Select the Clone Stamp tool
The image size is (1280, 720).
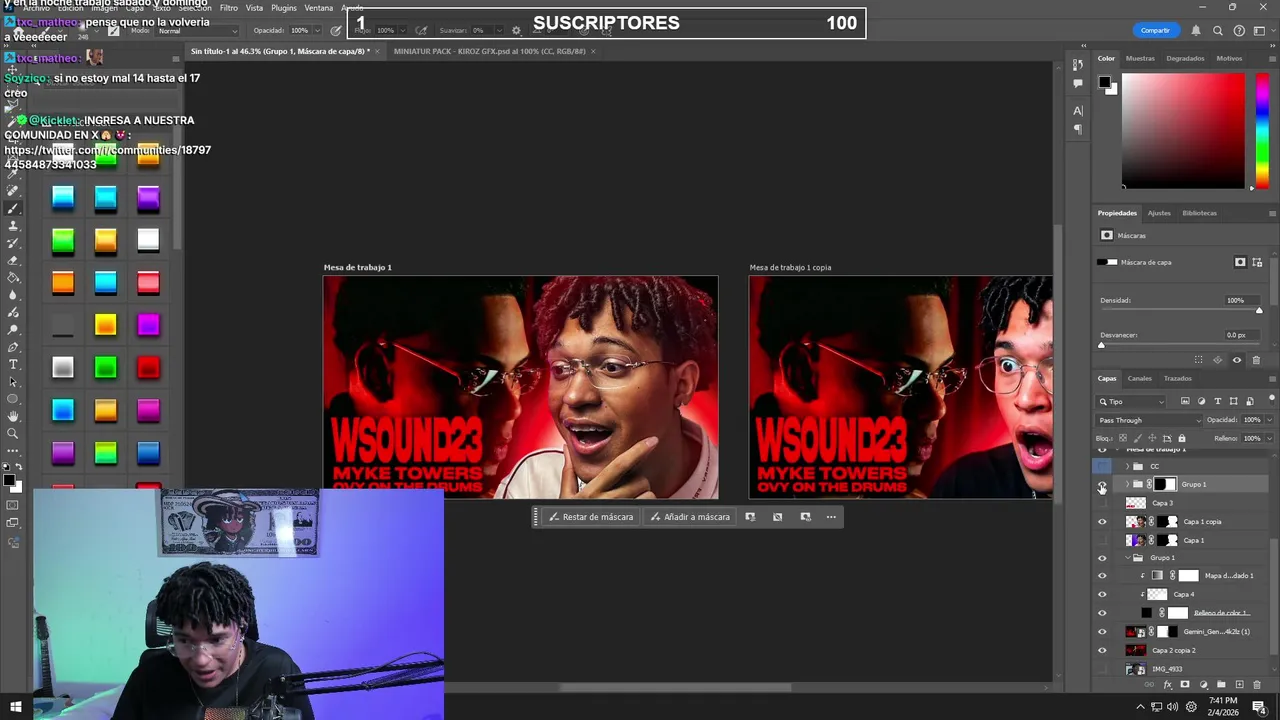(13, 226)
